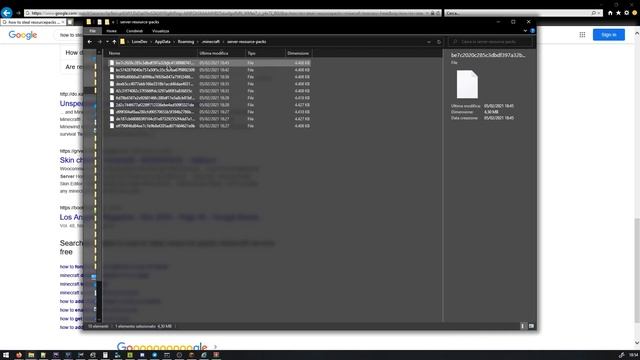Click the Google logo on results page
This screenshot has height=360, width=640.
coord(23,35)
